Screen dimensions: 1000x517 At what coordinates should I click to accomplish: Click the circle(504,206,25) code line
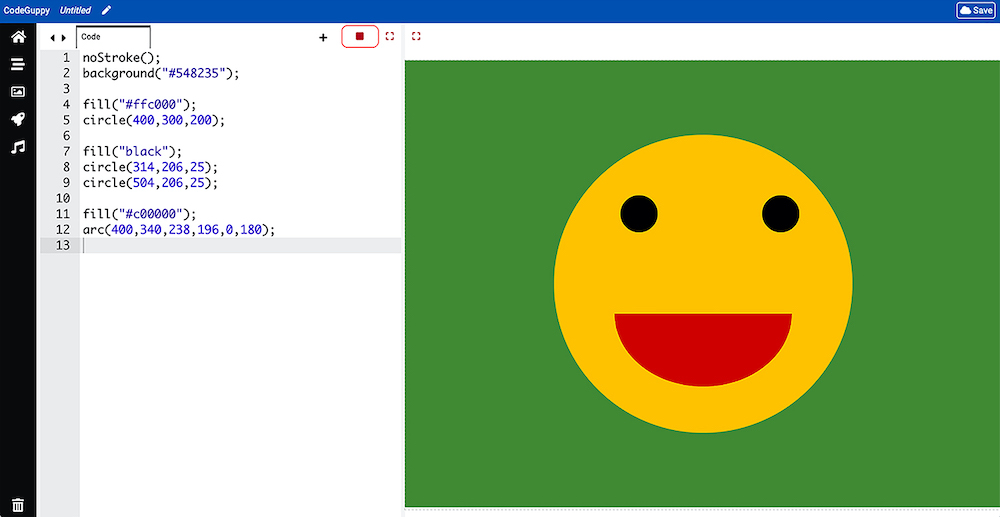[151, 182]
